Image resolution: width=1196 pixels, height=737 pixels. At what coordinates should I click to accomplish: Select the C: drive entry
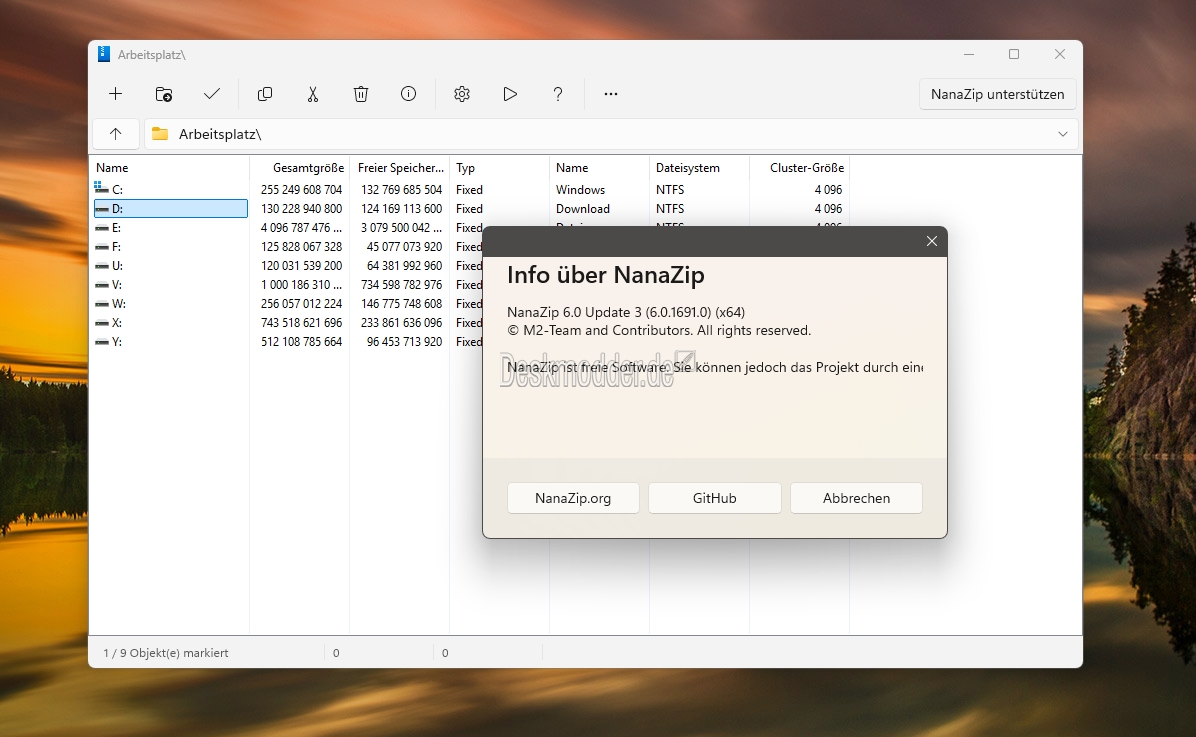pos(118,190)
